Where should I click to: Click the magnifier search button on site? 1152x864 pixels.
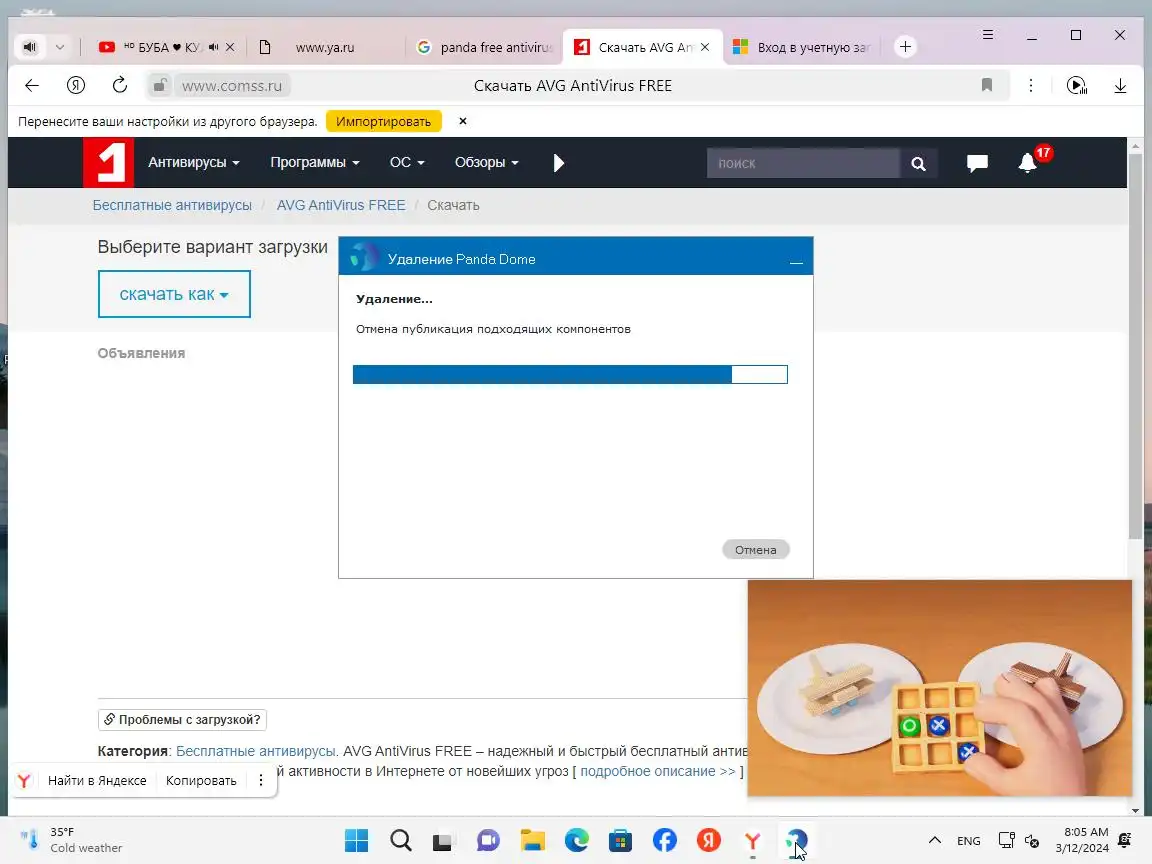click(x=918, y=163)
